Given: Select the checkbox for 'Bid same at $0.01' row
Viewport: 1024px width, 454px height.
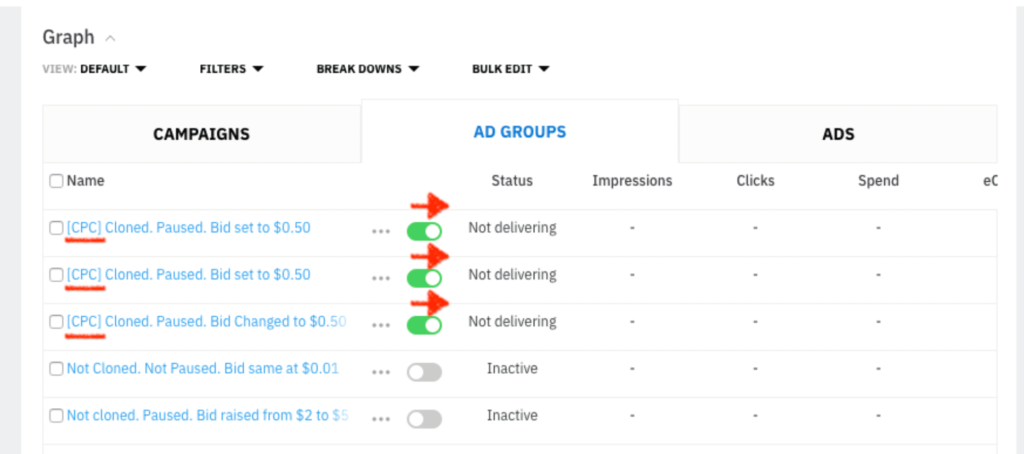Looking at the screenshot, I should (x=57, y=369).
